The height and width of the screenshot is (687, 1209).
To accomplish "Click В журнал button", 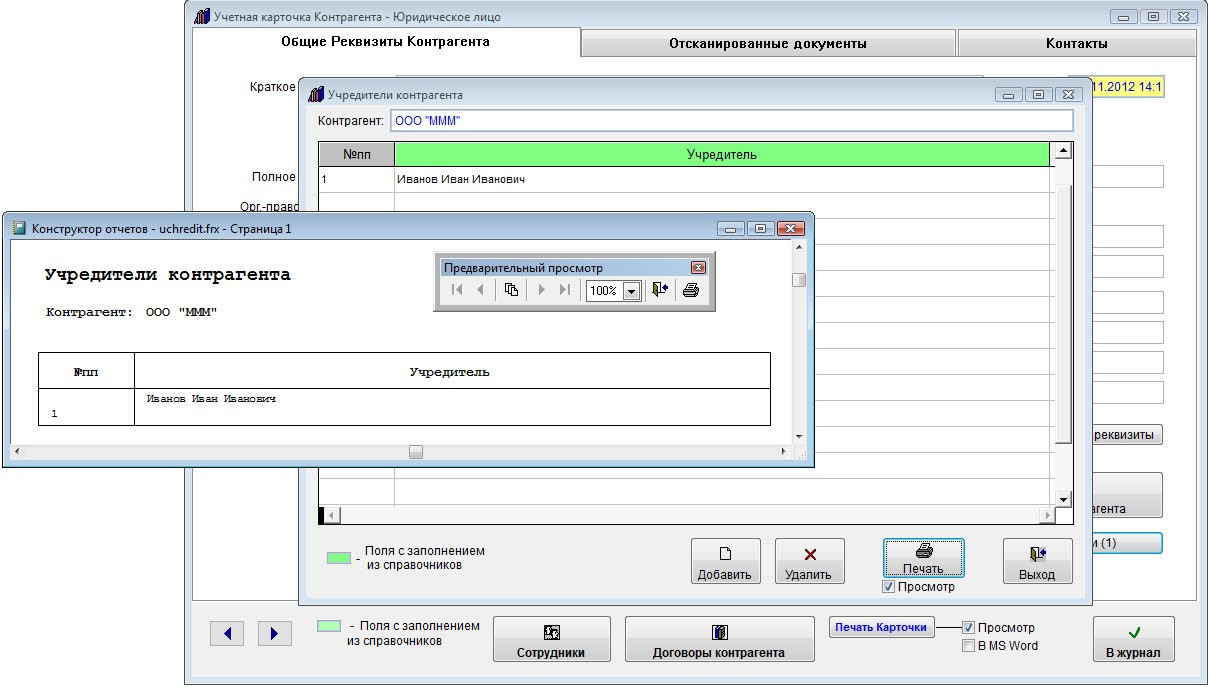I will point(1133,639).
